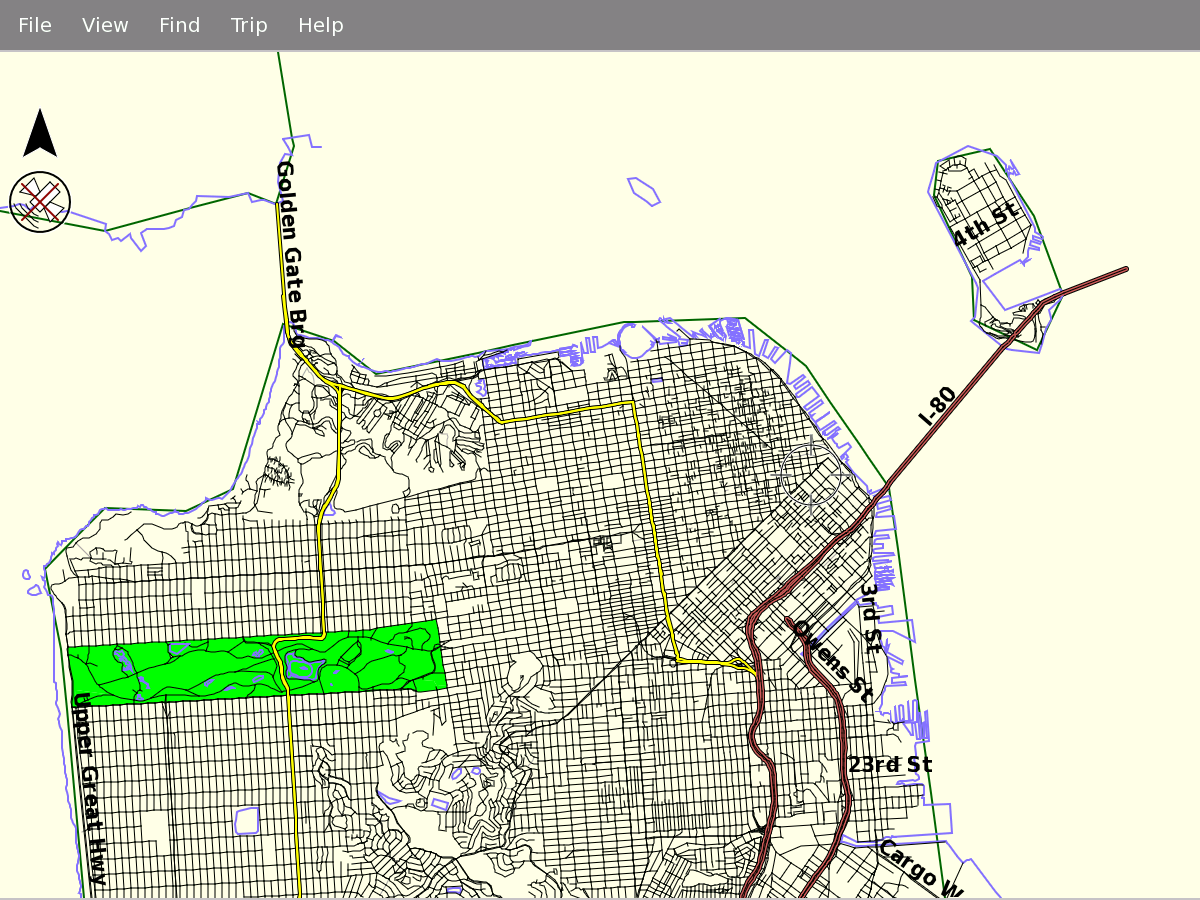Image resolution: width=1200 pixels, height=900 pixels.
Task: Click the gray circle marker downtown
Action: 811,474
